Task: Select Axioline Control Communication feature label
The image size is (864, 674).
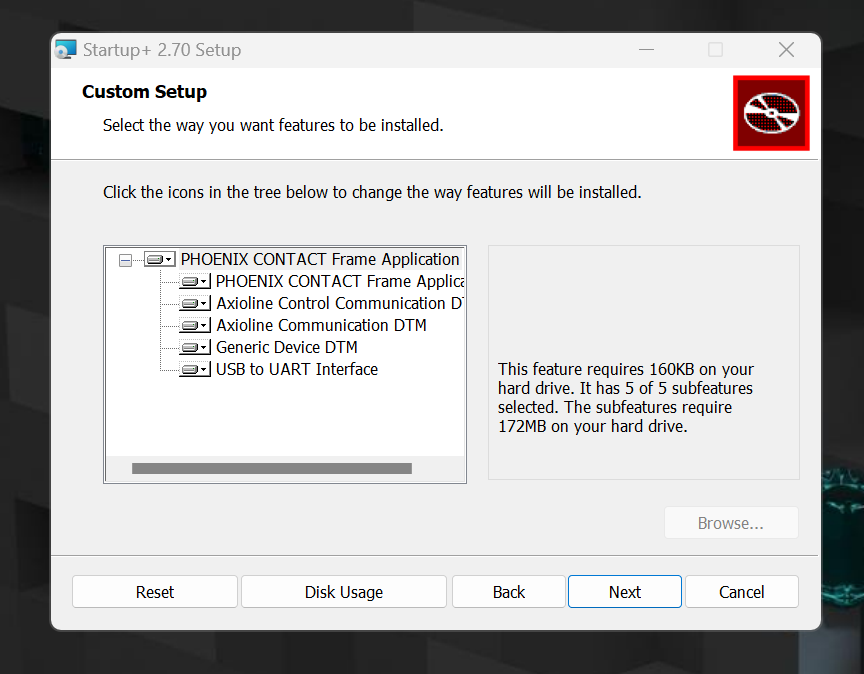Action: point(340,303)
